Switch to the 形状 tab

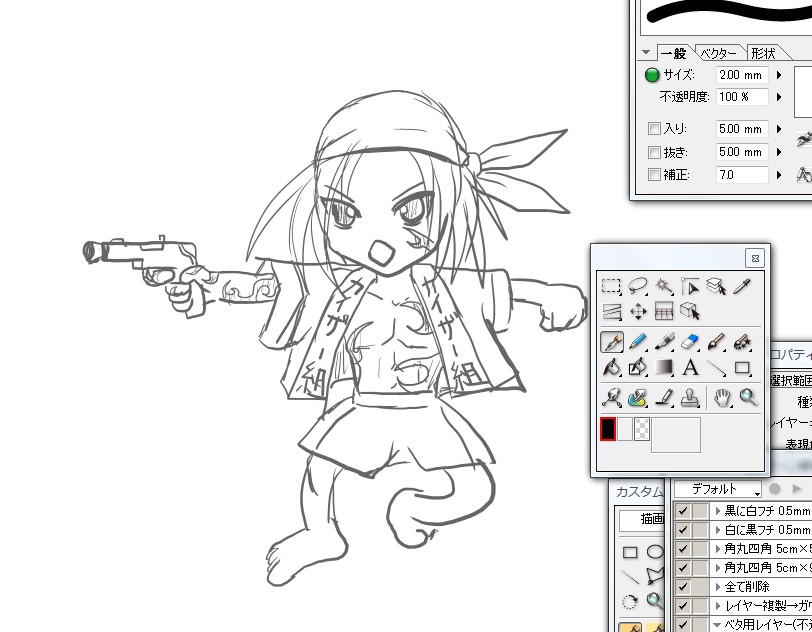(763, 53)
